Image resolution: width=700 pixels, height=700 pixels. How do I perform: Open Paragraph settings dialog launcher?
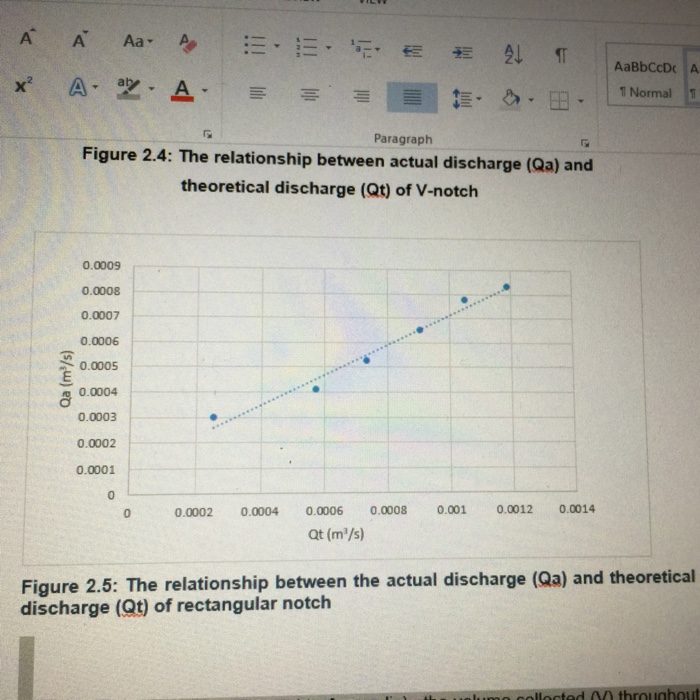[x=585, y=143]
